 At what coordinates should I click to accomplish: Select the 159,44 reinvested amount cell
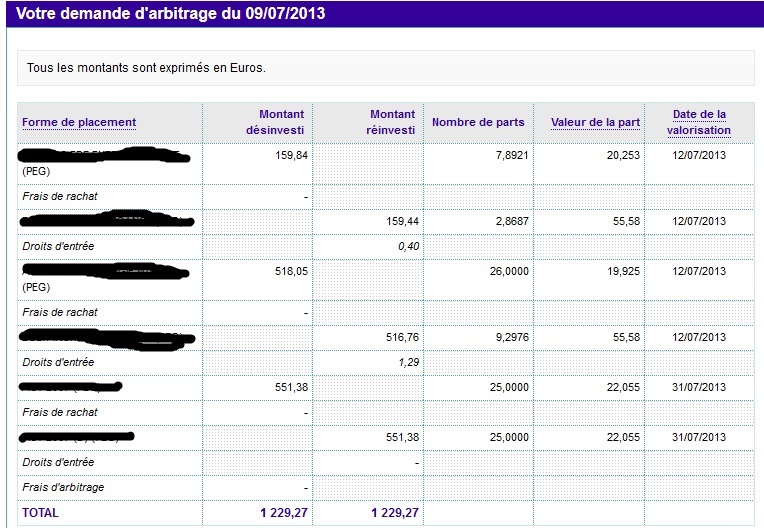pos(401,220)
